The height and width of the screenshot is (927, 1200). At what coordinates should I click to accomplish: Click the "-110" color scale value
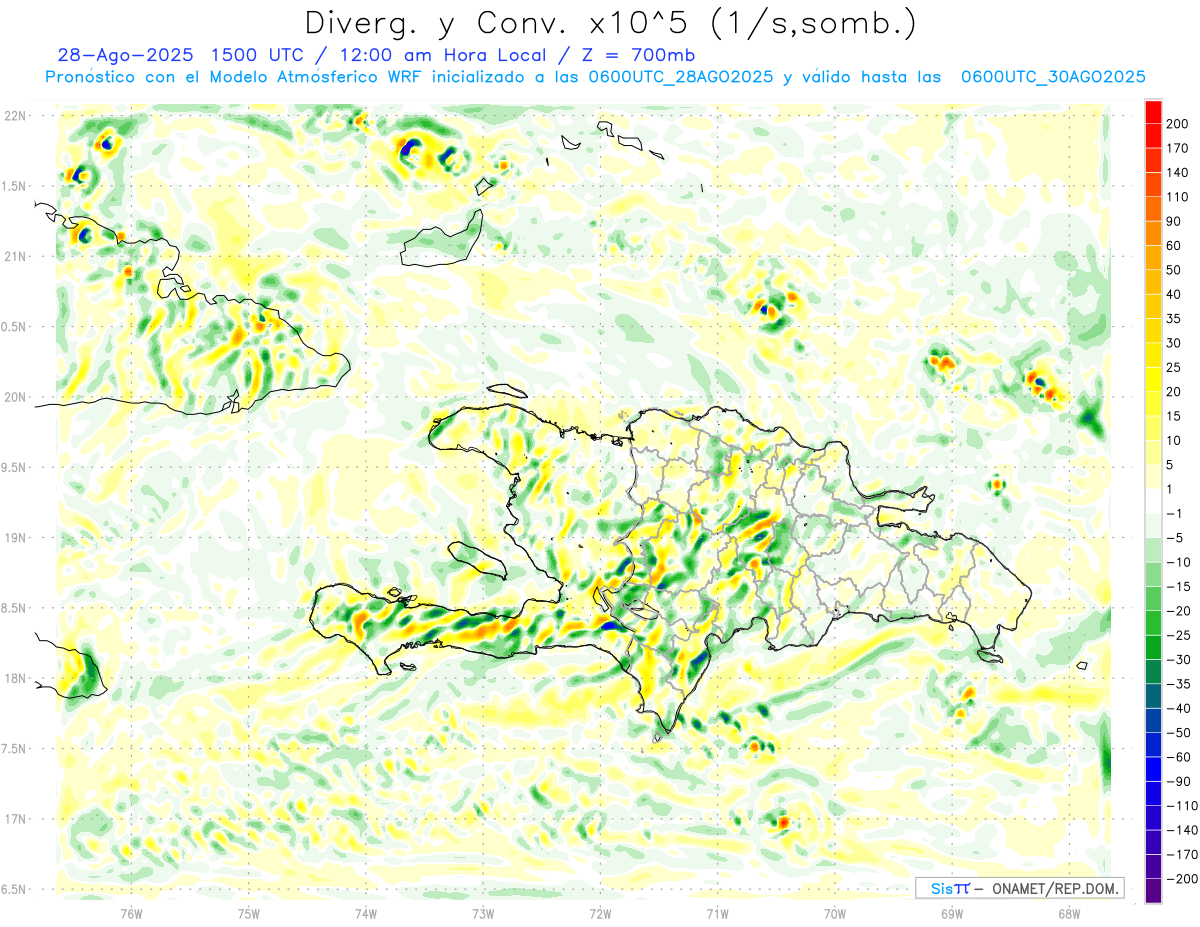point(1183,805)
